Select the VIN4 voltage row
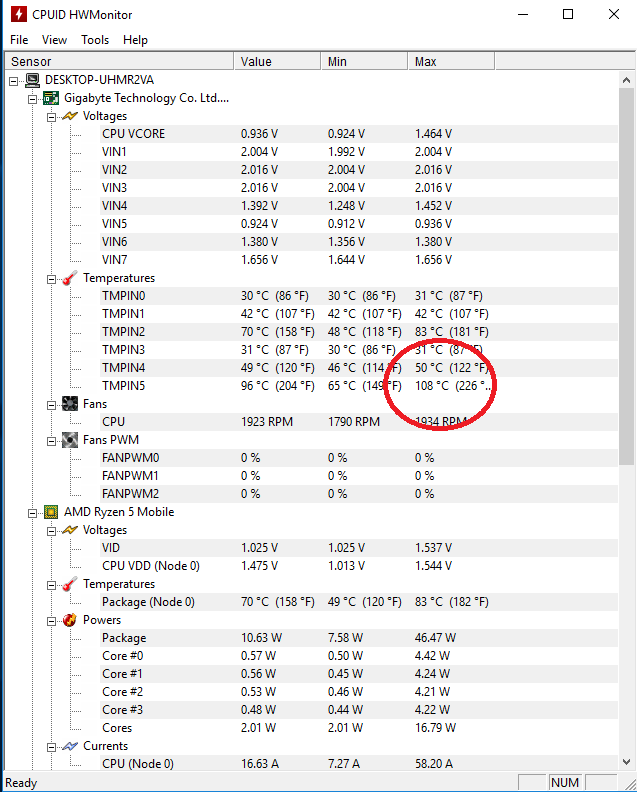This screenshot has width=637, height=795. (359, 206)
